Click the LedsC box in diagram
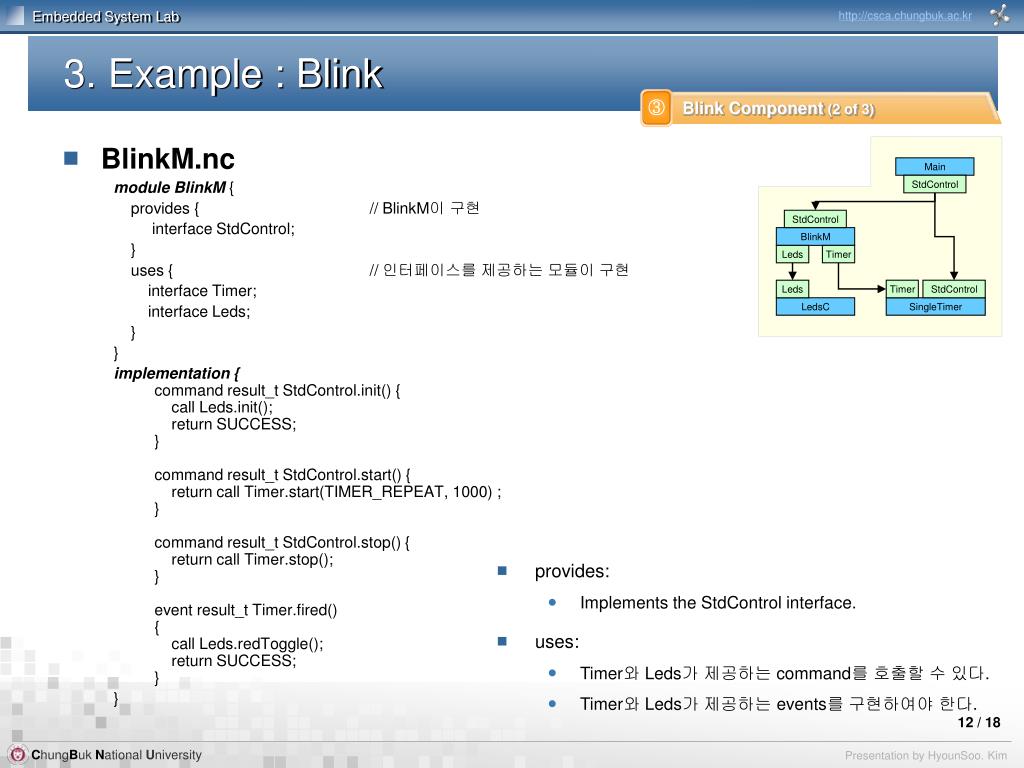This screenshot has height=768, width=1024. point(815,306)
